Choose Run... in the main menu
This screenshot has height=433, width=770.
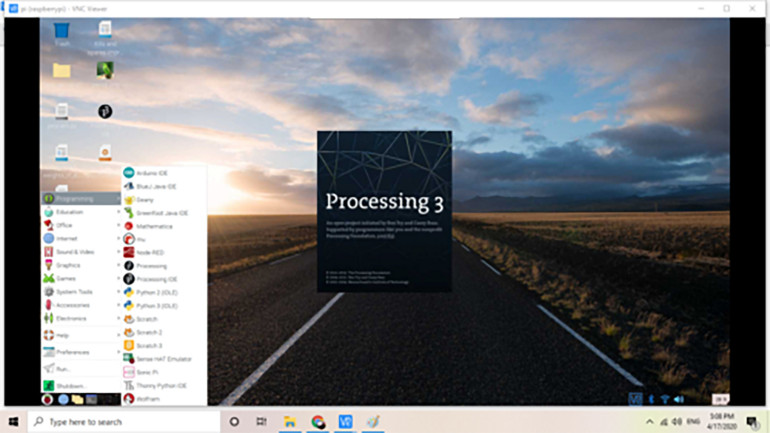tap(81, 369)
